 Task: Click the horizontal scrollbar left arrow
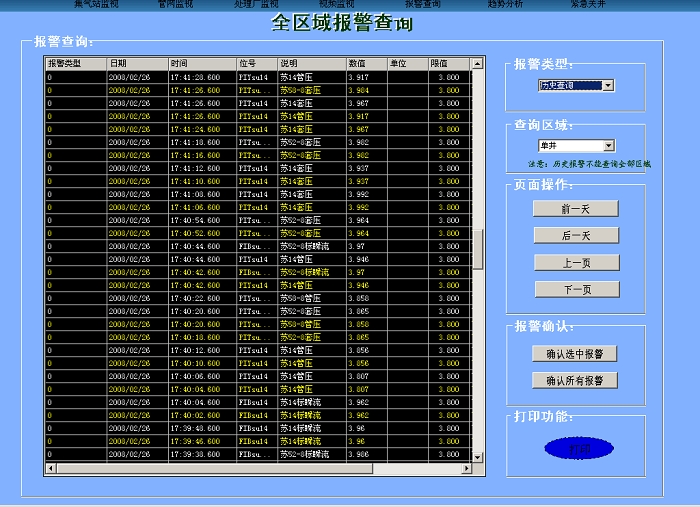coord(50,468)
